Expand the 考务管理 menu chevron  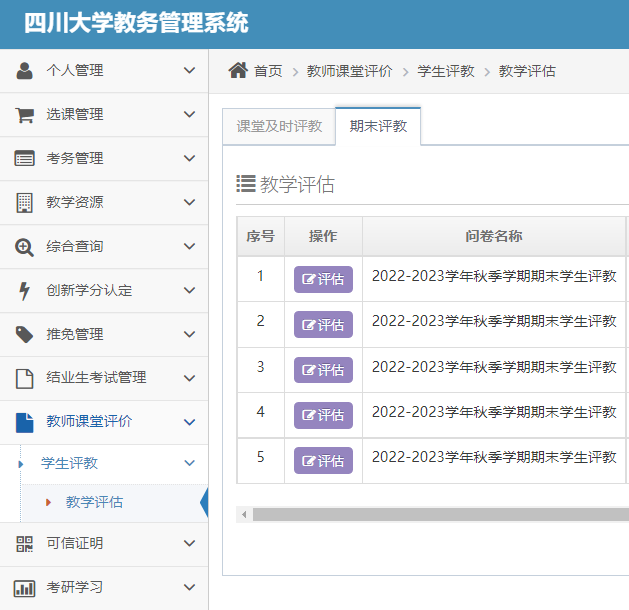(x=189, y=158)
